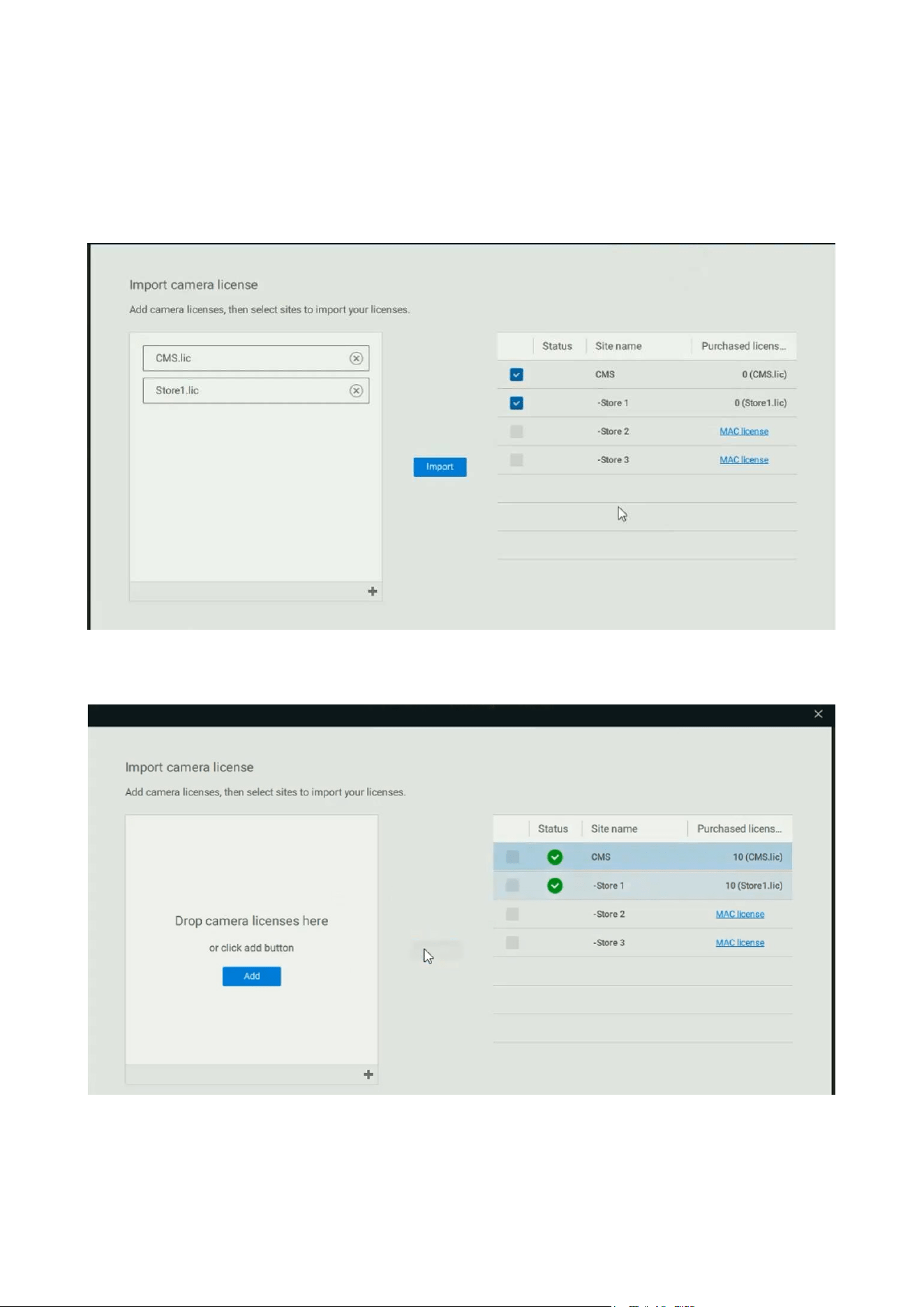Click CMS site name in lower table
The width and height of the screenshot is (924, 1307).
point(601,857)
